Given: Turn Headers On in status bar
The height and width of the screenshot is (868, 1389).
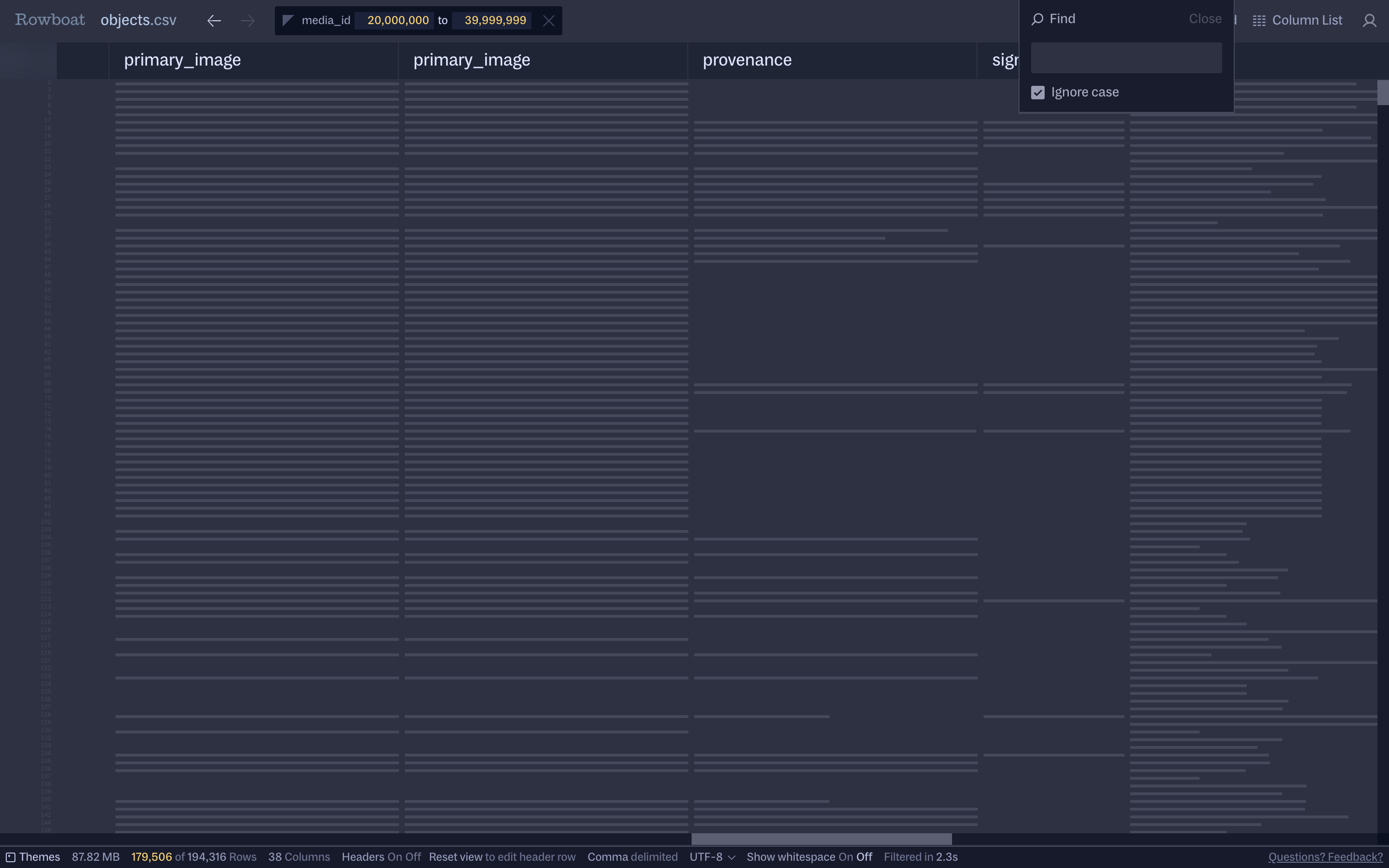Looking at the screenshot, I should 395,857.
